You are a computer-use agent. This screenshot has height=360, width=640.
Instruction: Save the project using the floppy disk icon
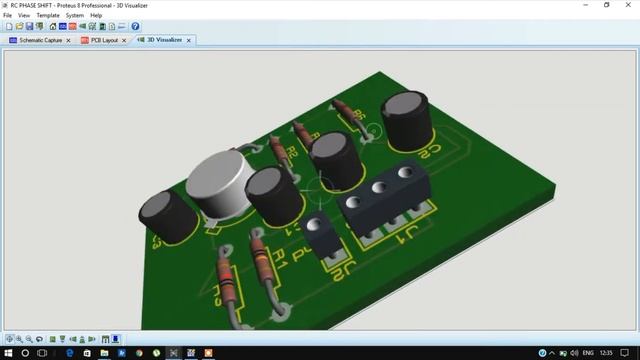[x=29, y=27]
